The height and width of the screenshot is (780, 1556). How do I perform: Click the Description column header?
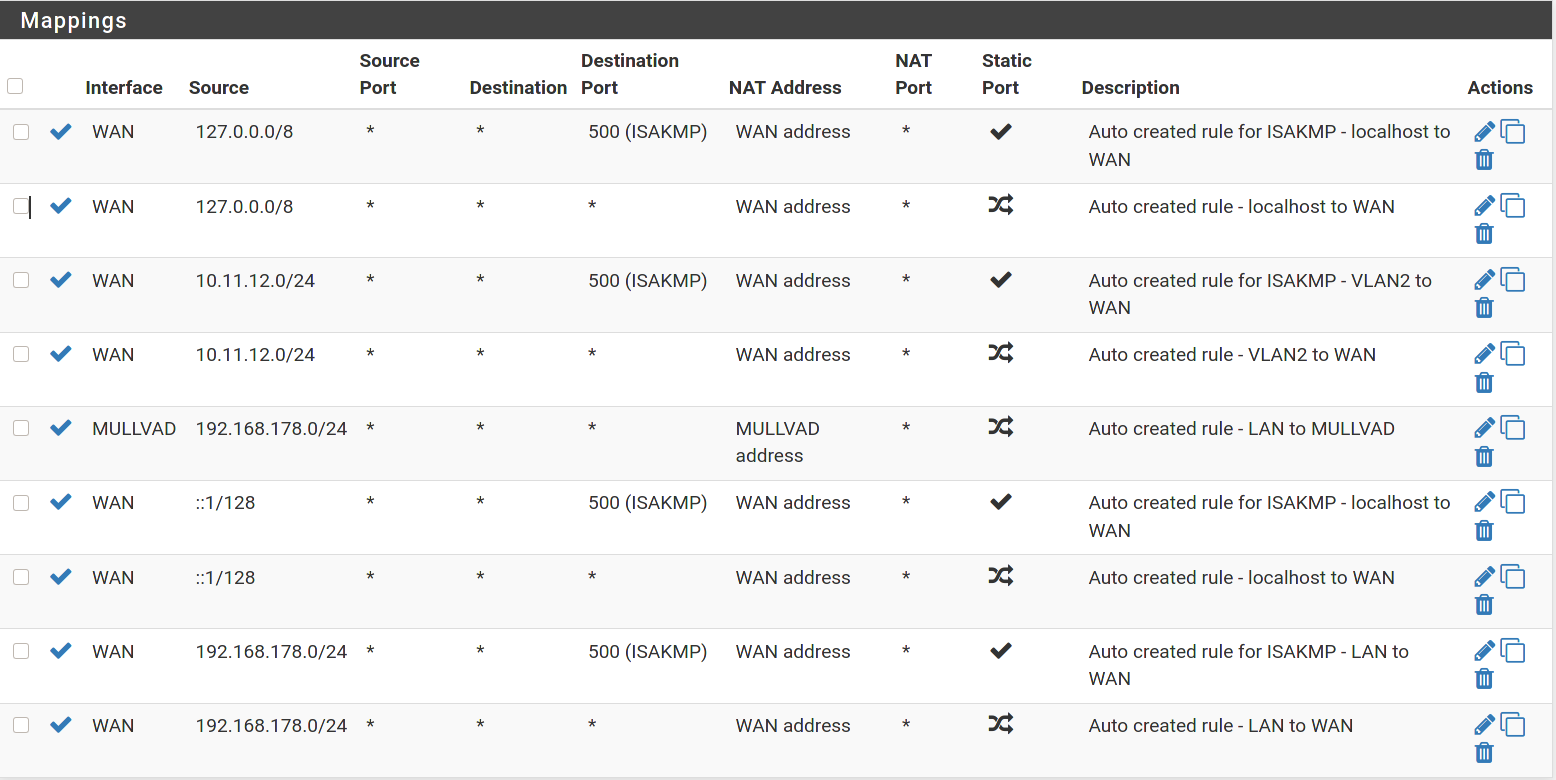(x=1130, y=88)
